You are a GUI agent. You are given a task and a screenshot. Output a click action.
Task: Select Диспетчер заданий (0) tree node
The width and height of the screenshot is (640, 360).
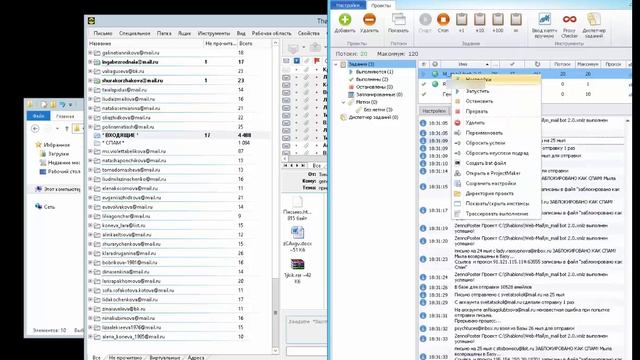373,117
